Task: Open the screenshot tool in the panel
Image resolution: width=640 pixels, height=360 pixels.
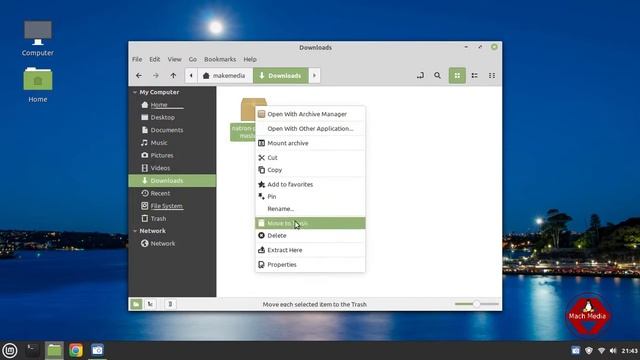Action: [98, 350]
